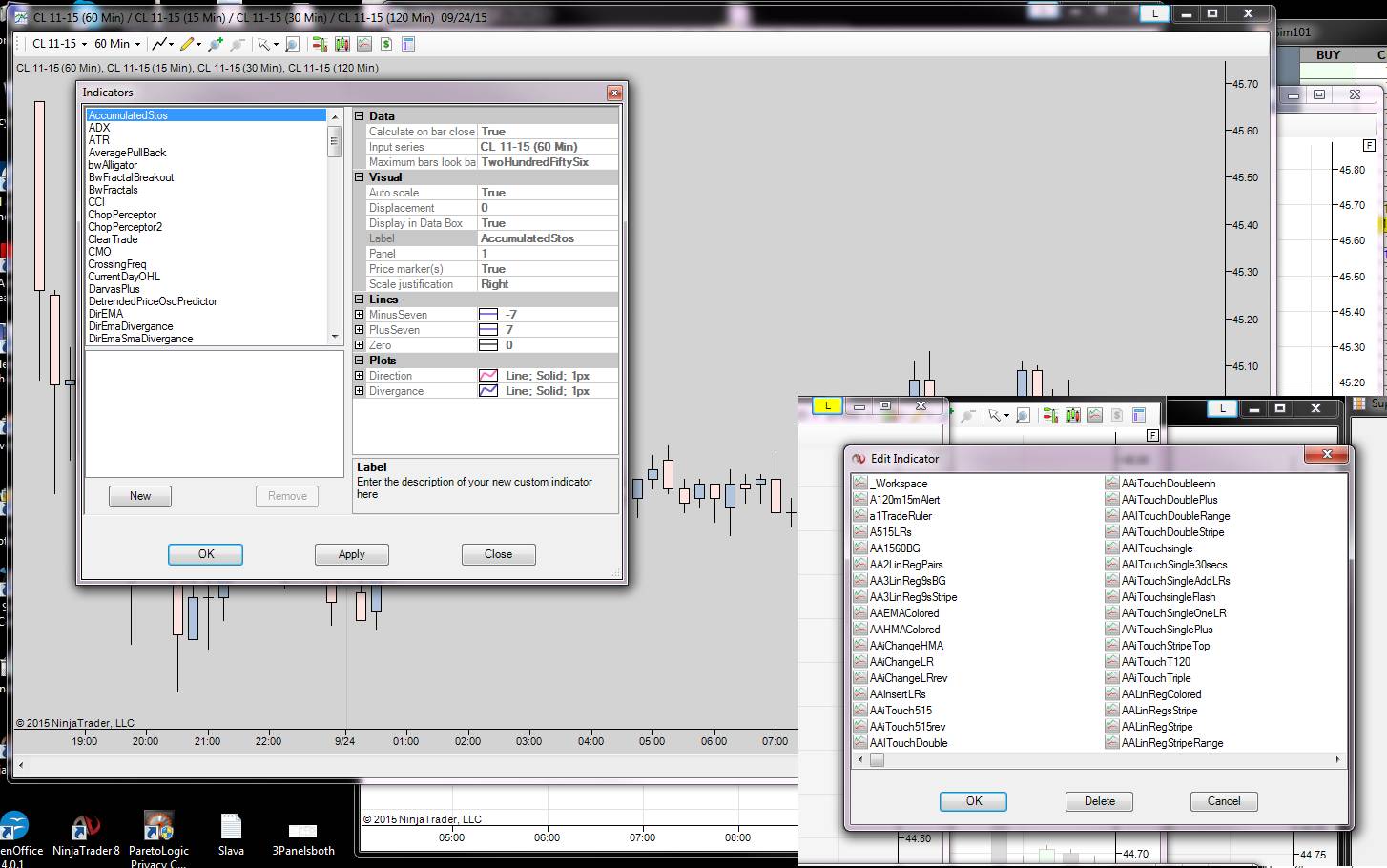Image resolution: width=1387 pixels, height=868 pixels.
Task: Collapse the Visual property section
Action: pyautogui.click(x=360, y=177)
